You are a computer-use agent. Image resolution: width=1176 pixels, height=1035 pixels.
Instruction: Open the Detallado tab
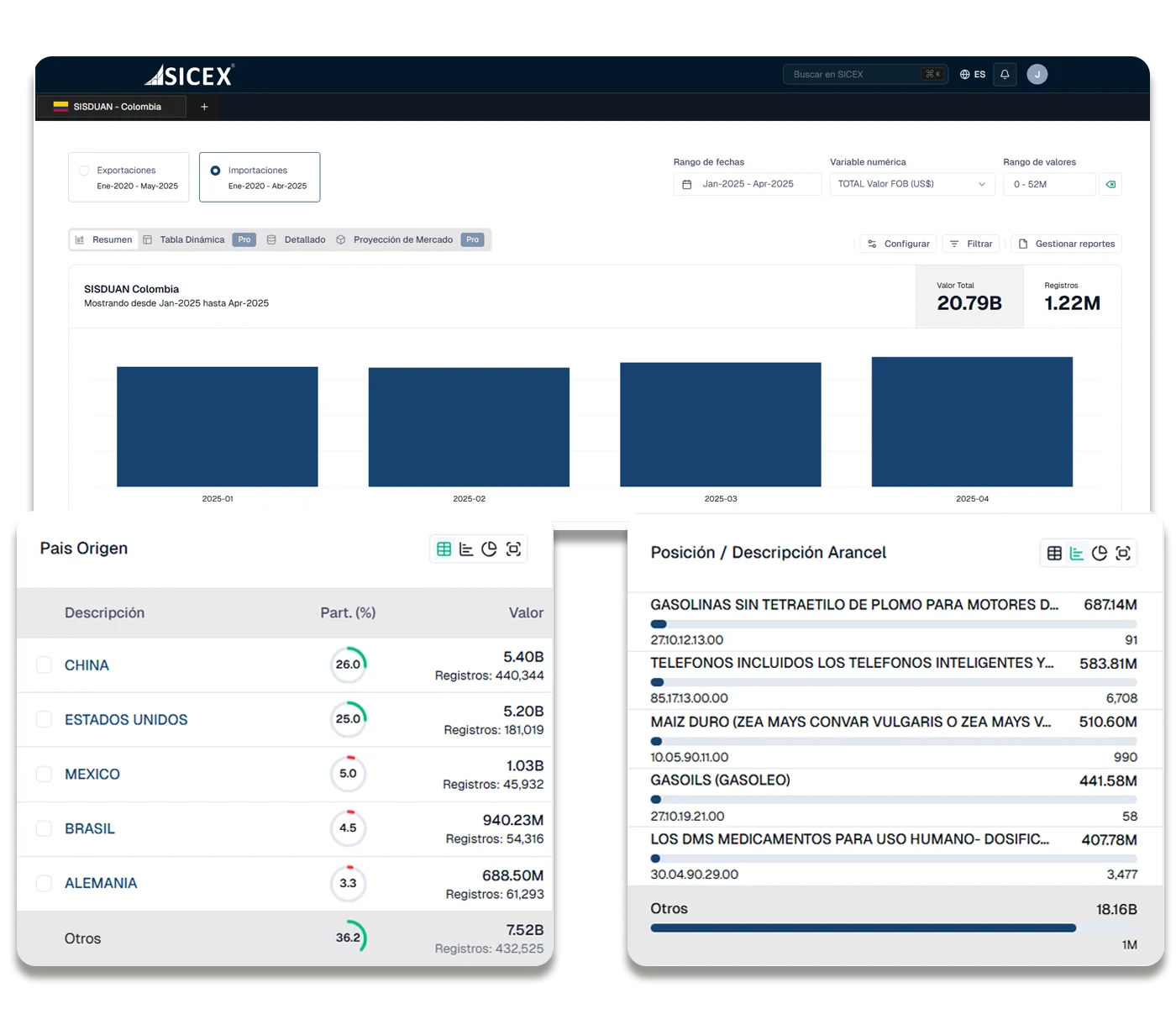[x=296, y=239]
